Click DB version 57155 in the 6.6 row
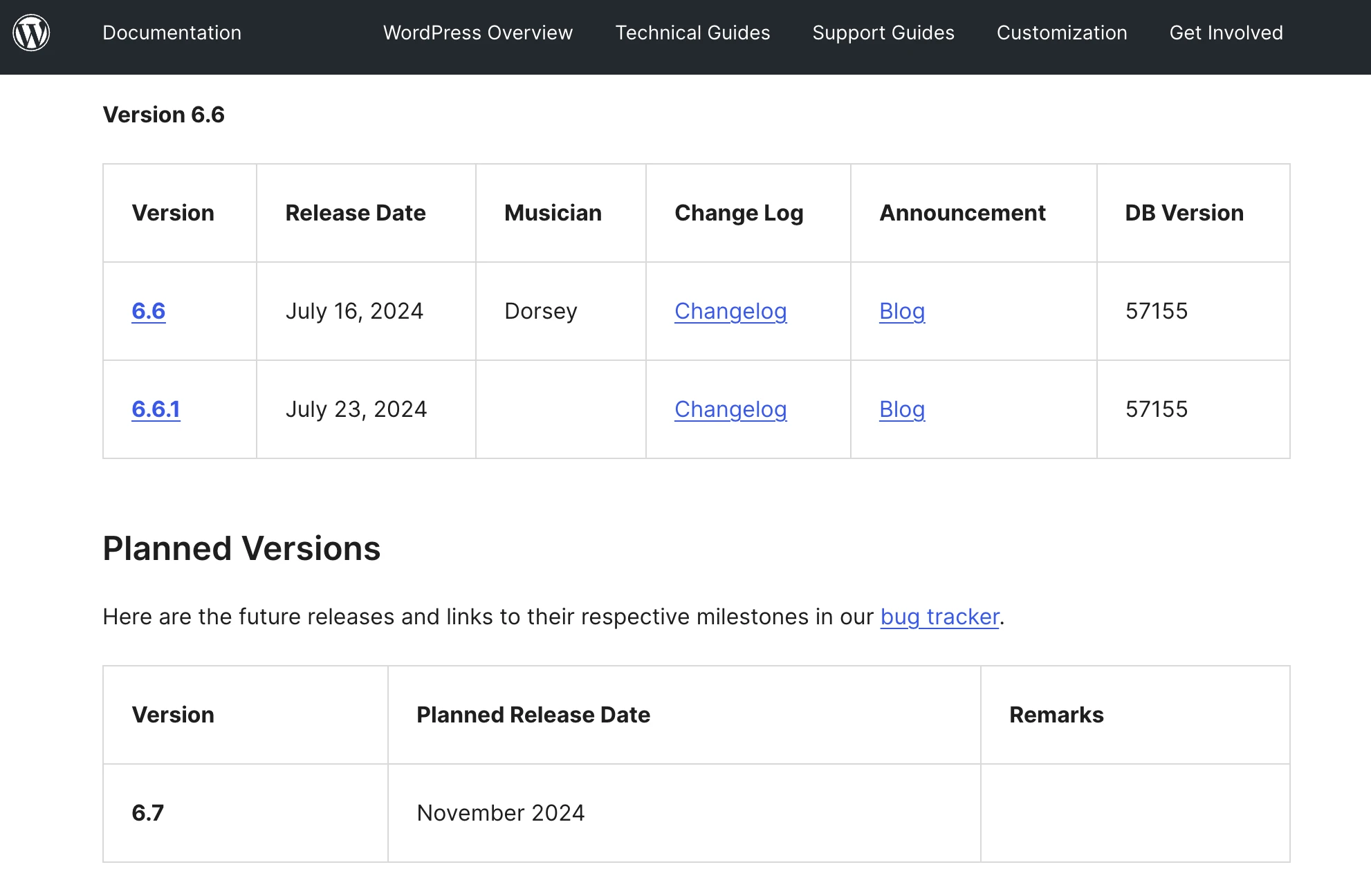The width and height of the screenshot is (1371, 896). (1157, 311)
